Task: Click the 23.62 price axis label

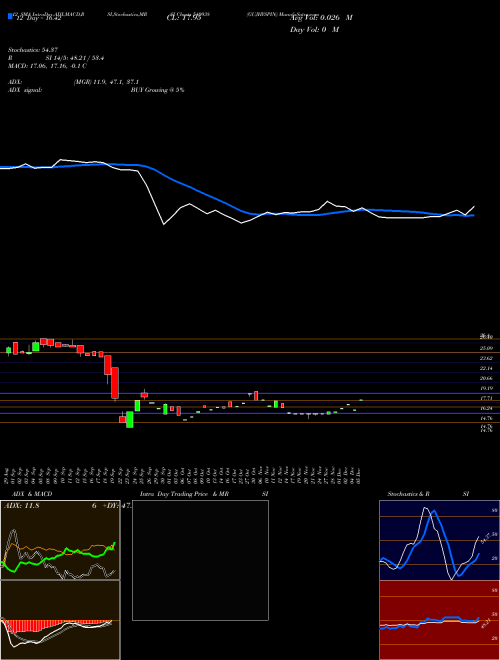Action: 487,358
